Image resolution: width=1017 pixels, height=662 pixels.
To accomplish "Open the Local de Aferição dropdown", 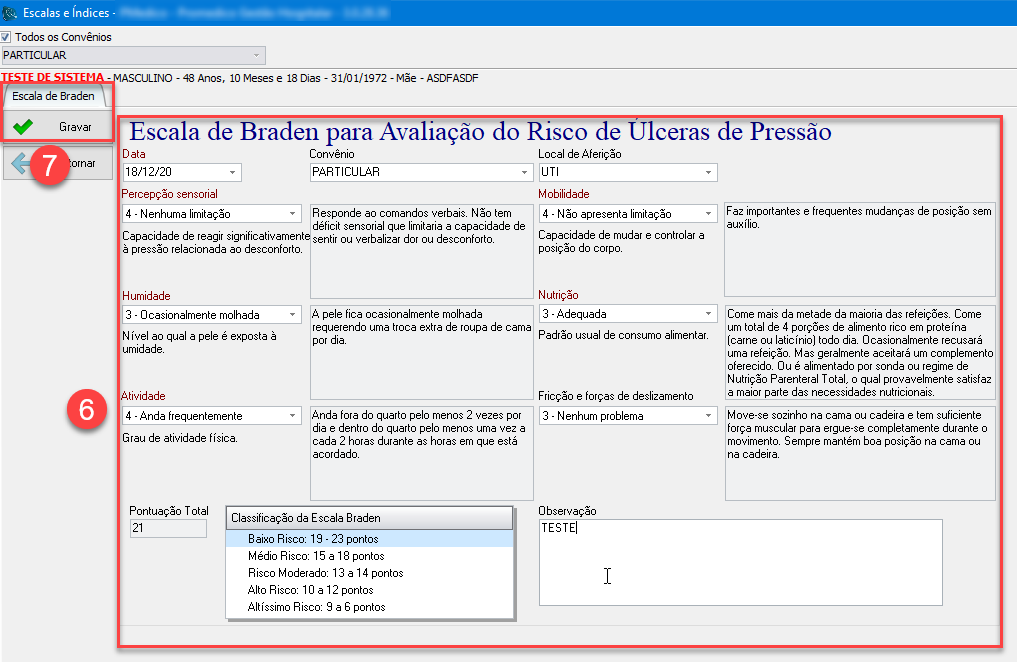I will (x=708, y=172).
